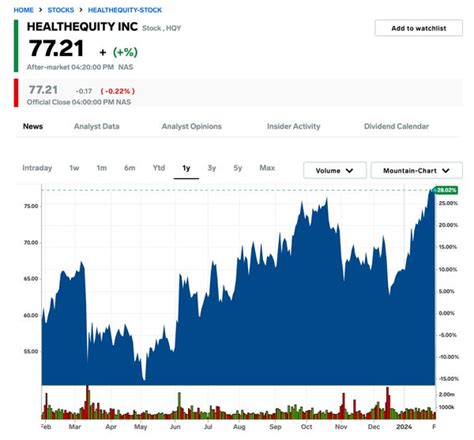Click the Jun date axis label
Screen dimensions: 474x440
point(175,427)
